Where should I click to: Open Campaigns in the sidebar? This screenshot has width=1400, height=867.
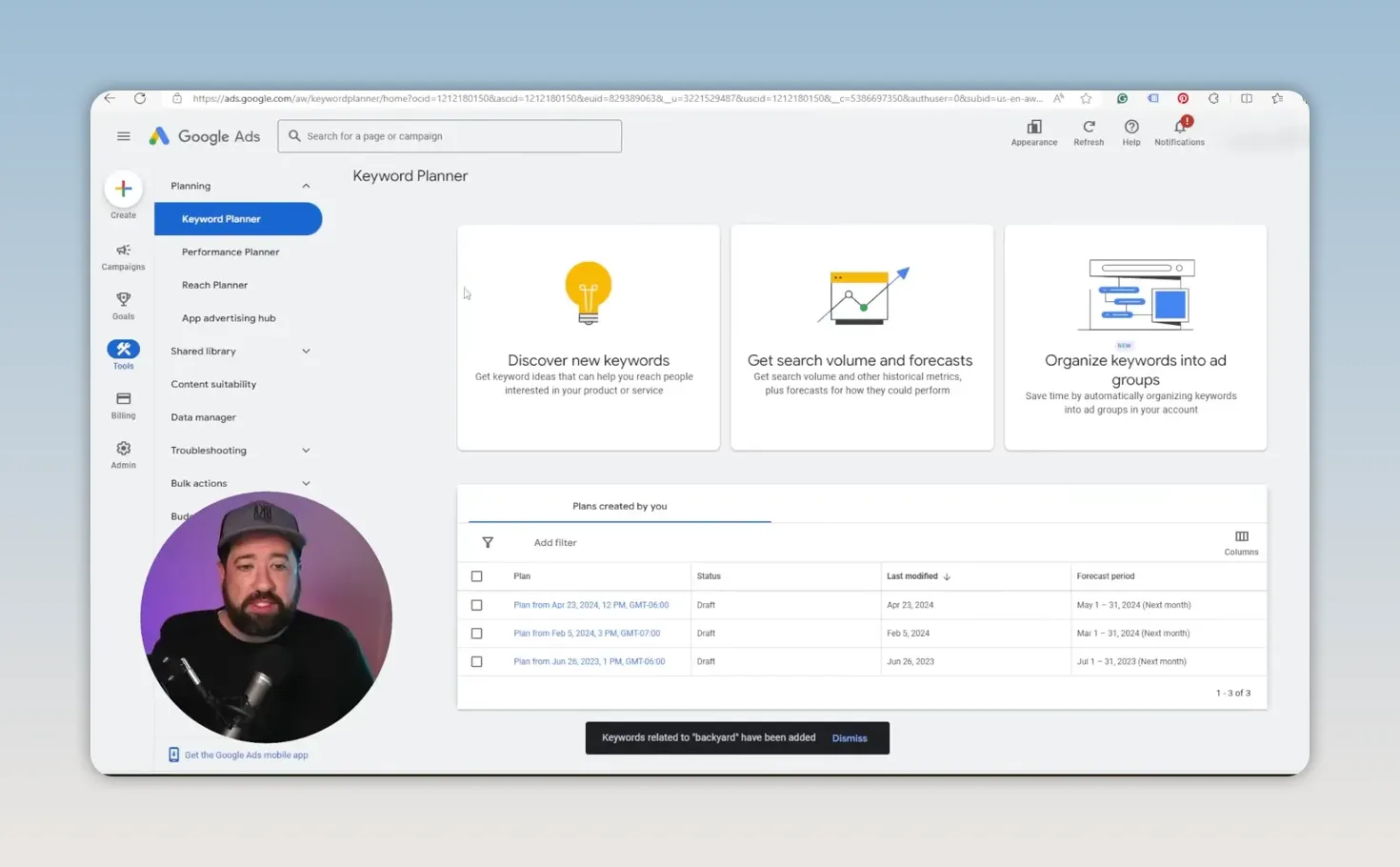(x=123, y=256)
